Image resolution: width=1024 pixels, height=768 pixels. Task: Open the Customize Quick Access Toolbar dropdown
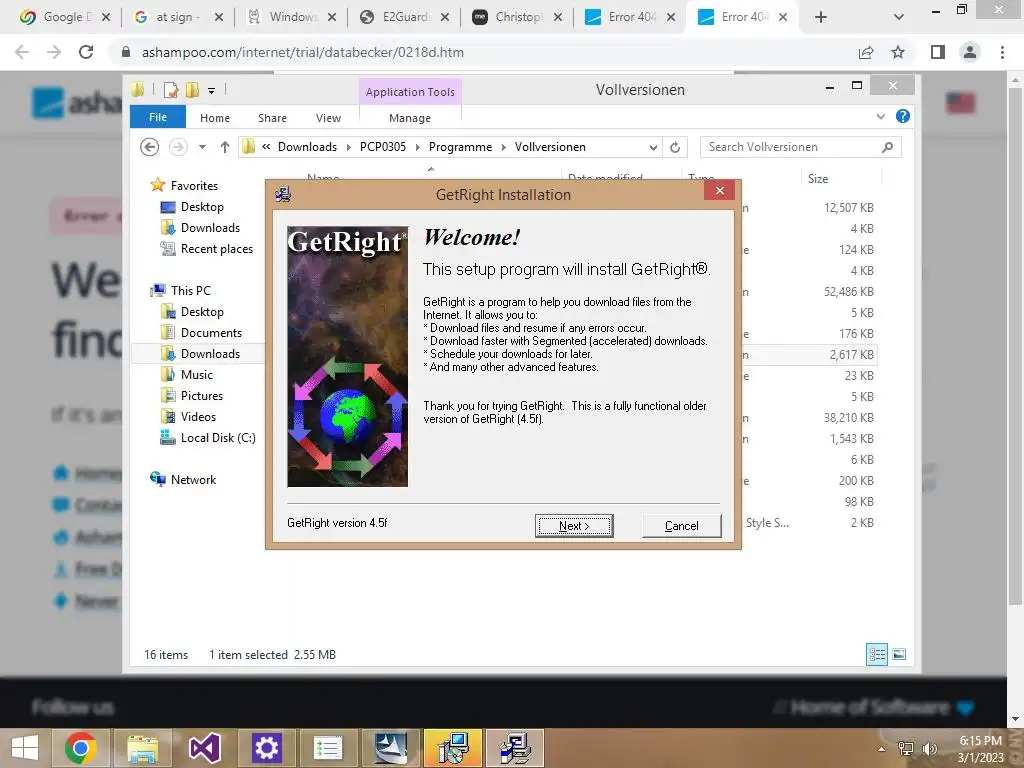click(x=212, y=91)
